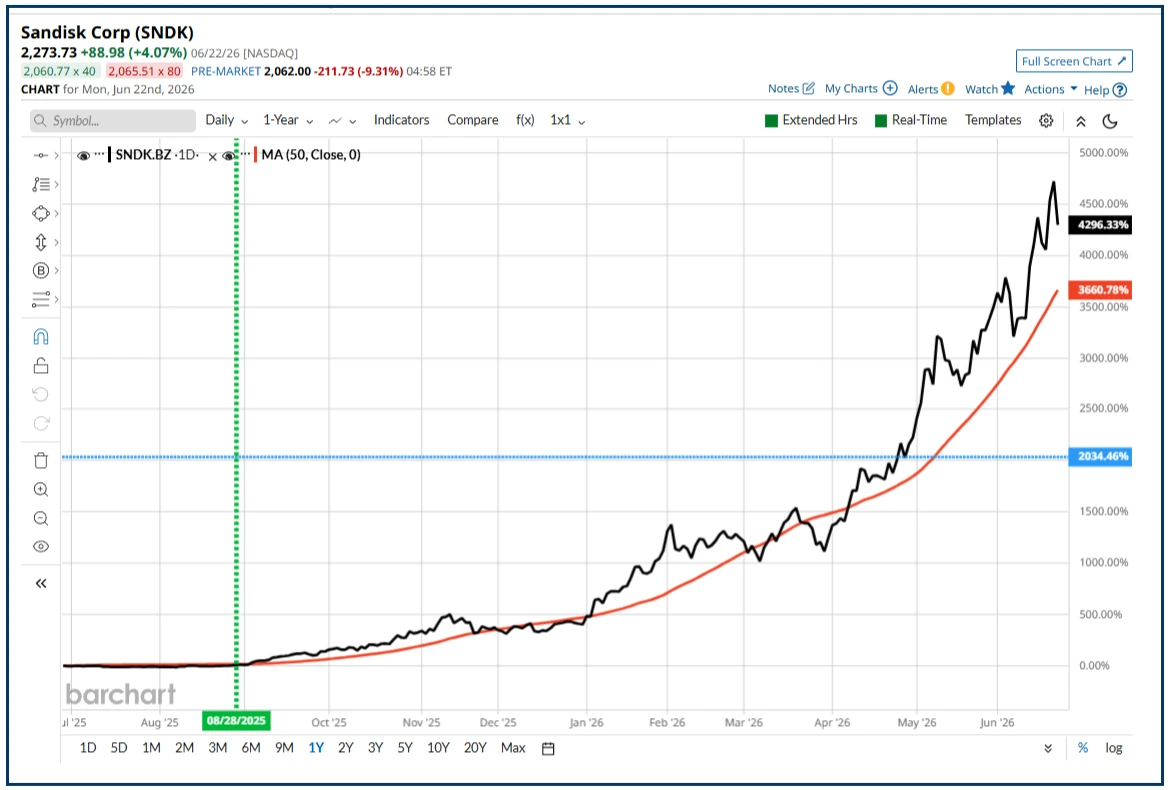Select the 5Y time range

point(404,748)
